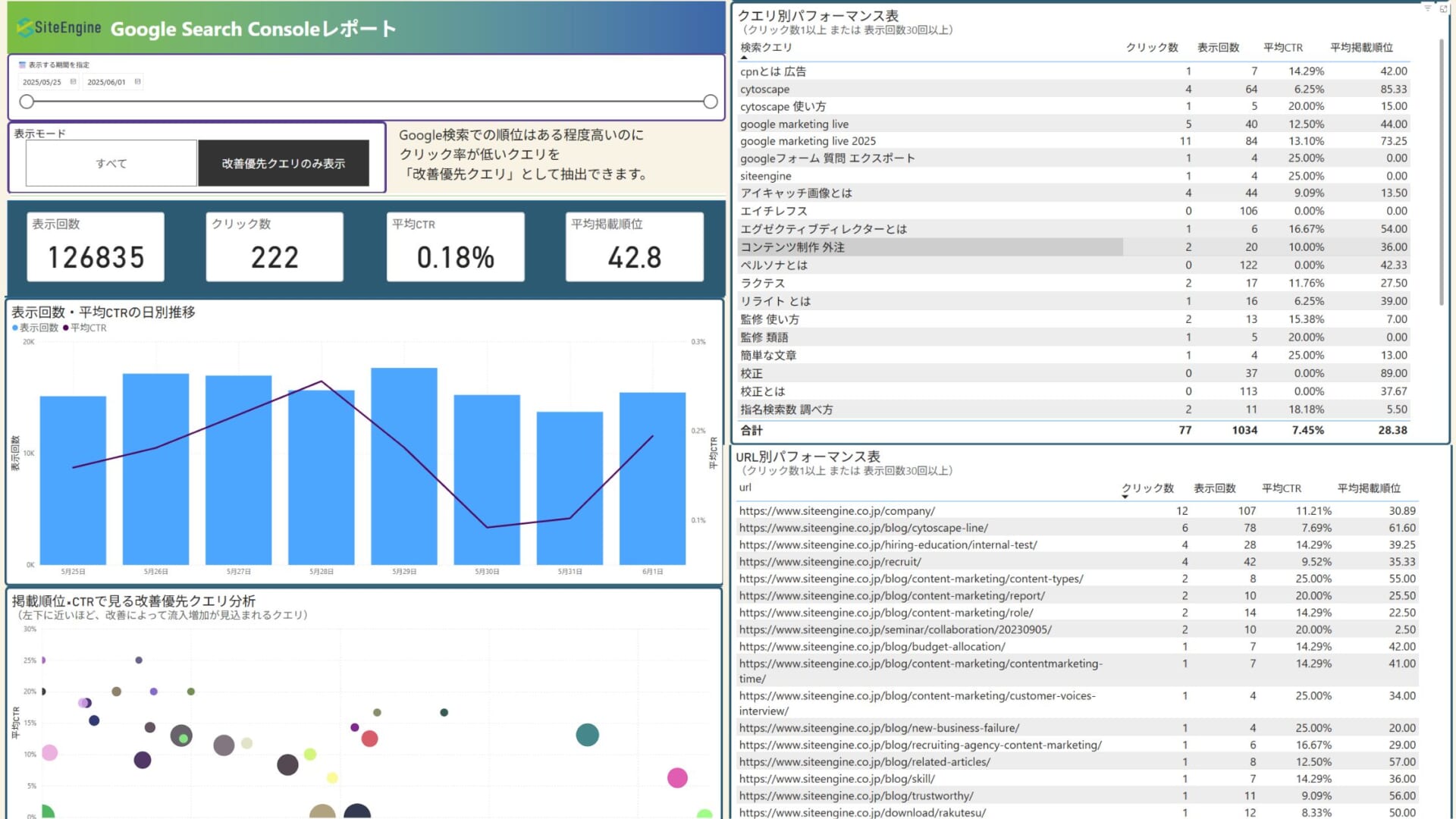Click the 合計 total row label
Viewport: 1456px width, 819px height.
tap(752, 430)
